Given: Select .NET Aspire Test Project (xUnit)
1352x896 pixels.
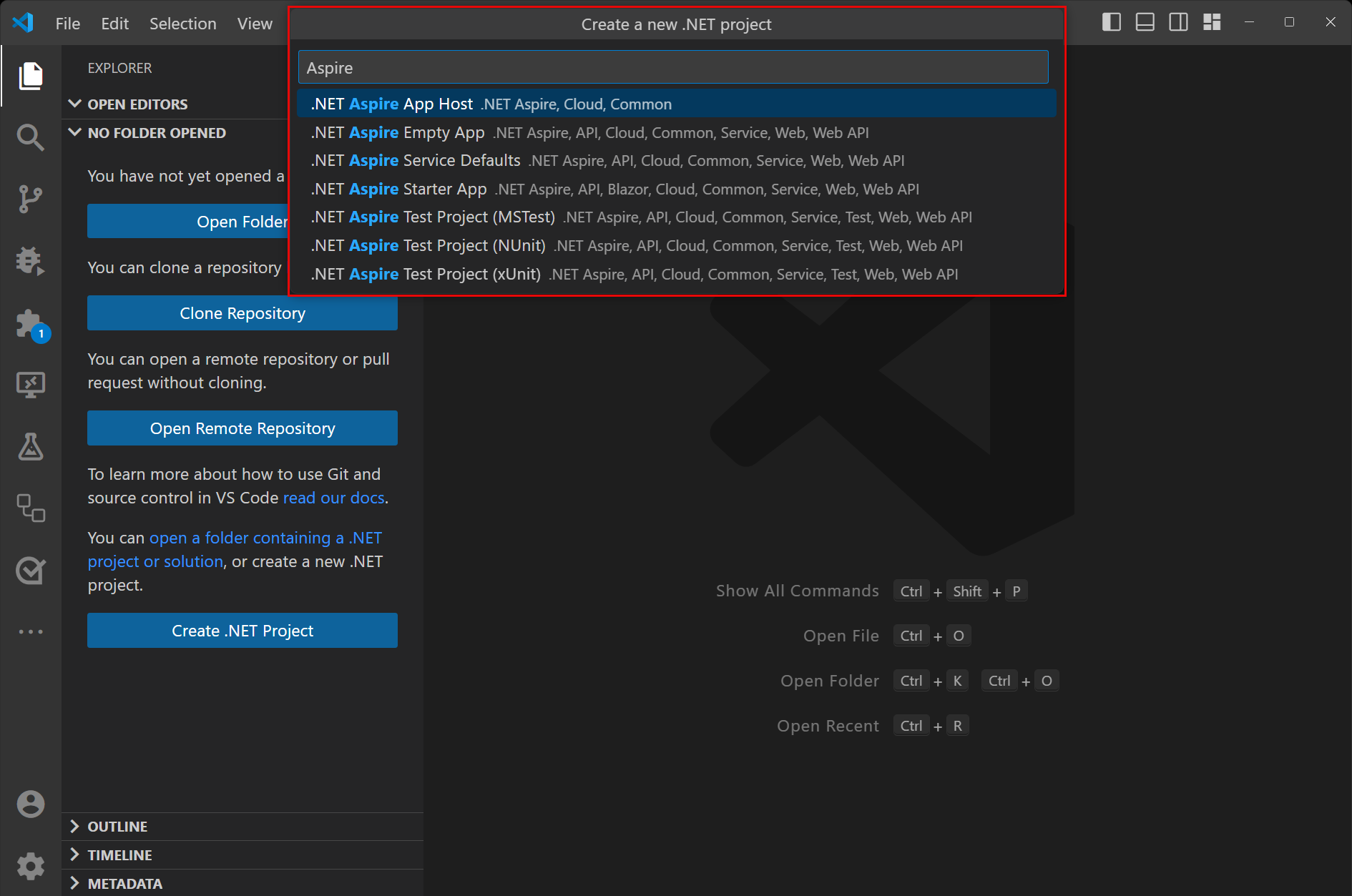Looking at the screenshot, I should [677, 274].
